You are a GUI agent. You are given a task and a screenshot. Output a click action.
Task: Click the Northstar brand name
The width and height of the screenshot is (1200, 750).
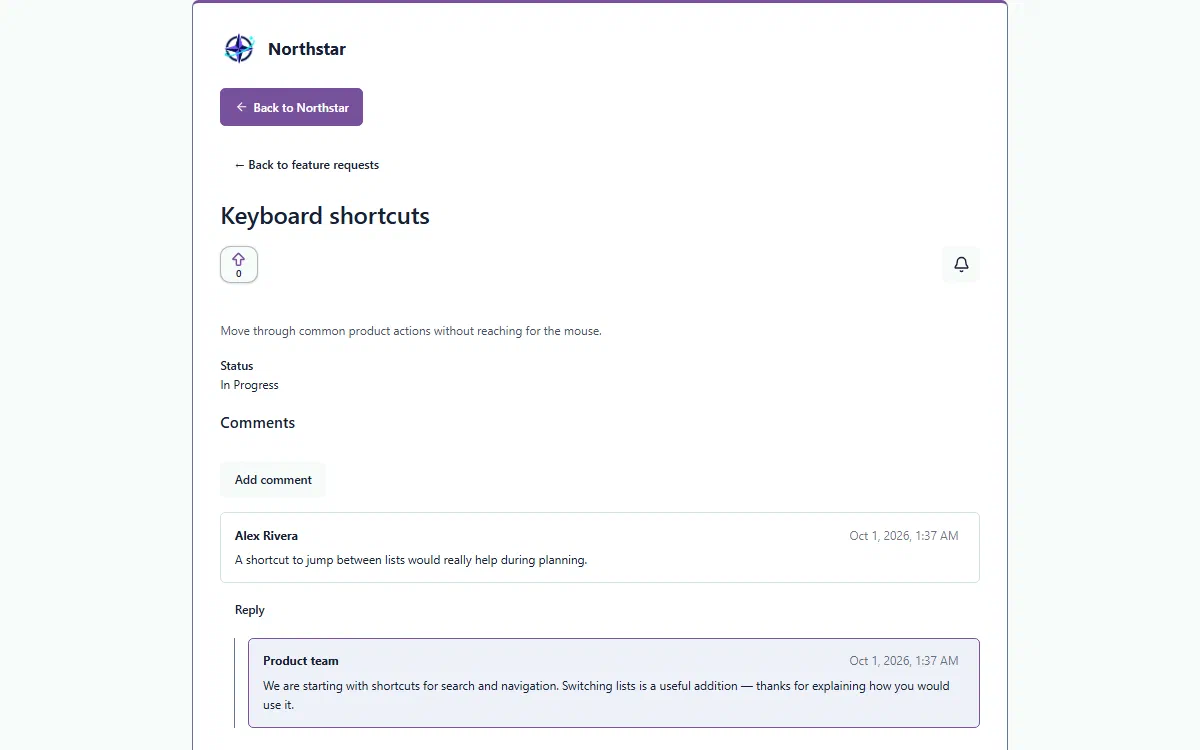307,49
